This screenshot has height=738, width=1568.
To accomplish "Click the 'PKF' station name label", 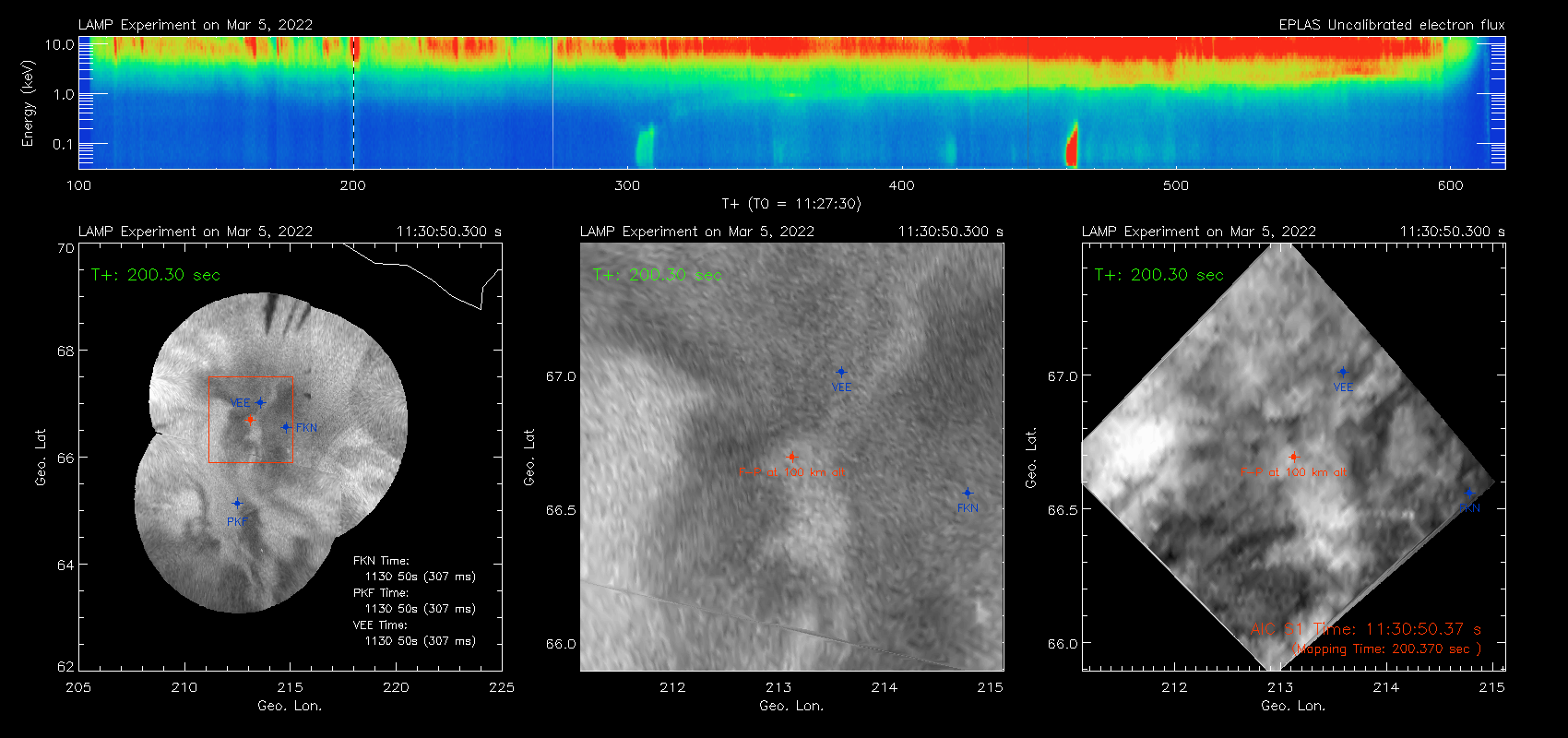I will coord(238,522).
